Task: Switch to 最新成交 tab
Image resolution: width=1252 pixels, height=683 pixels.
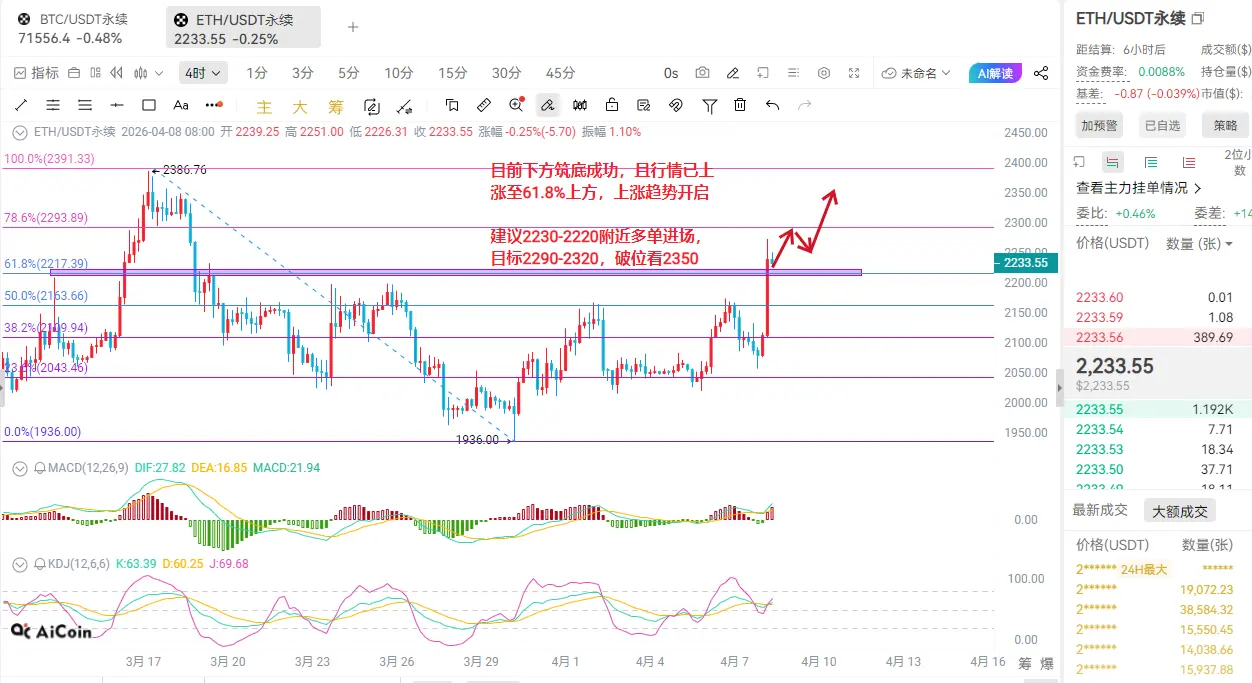Action: click(x=1100, y=510)
